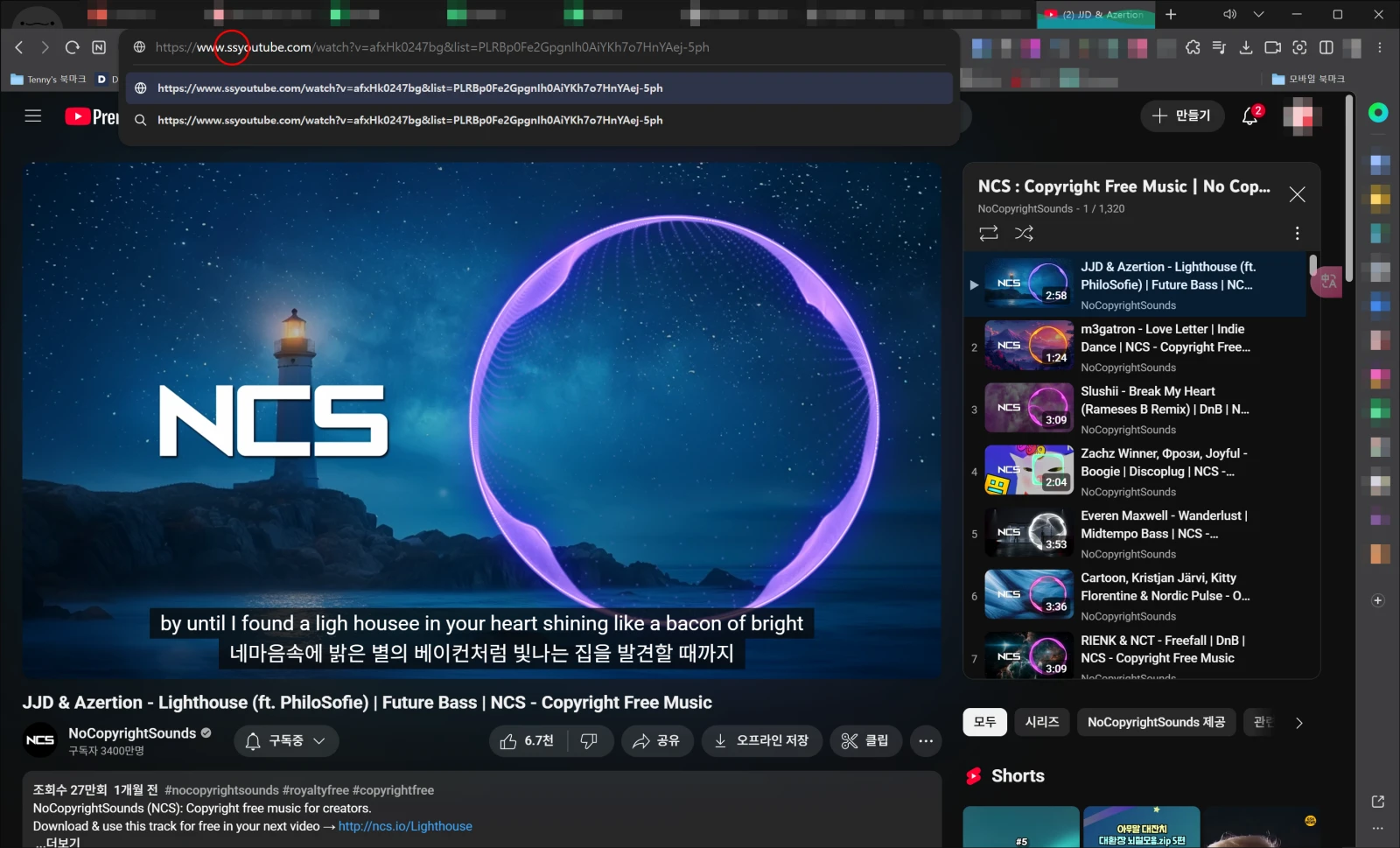Open the YouTube account avatar menu
This screenshot has height=848, width=1400.
pyautogui.click(x=1302, y=116)
